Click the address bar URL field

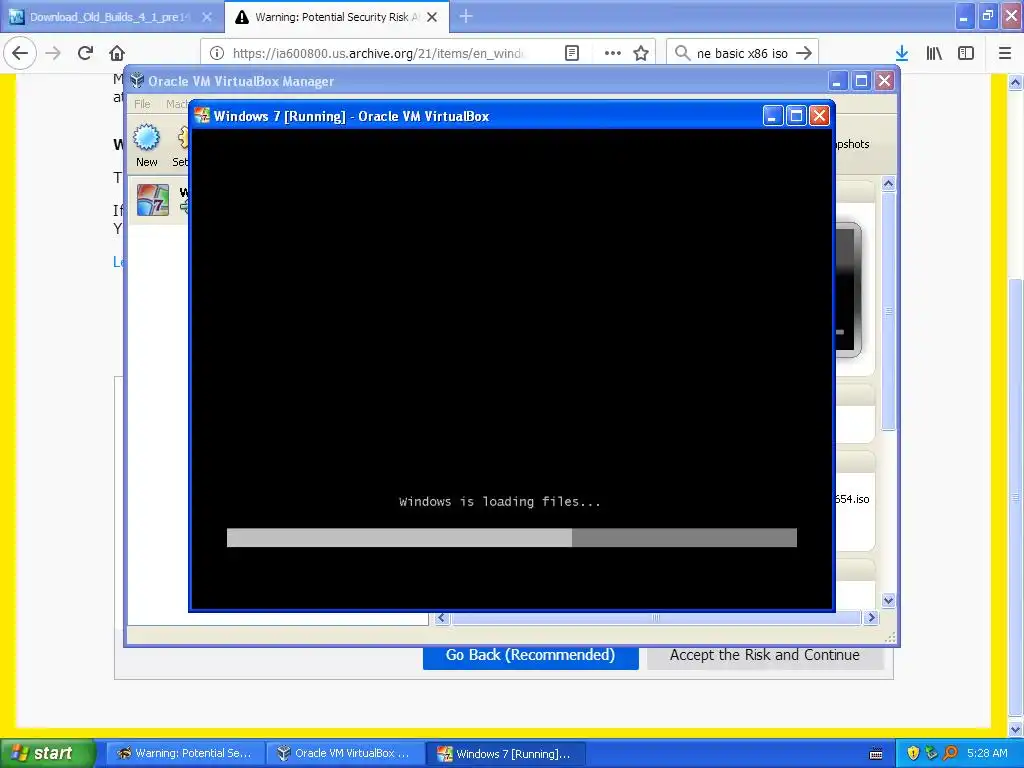(379, 53)
